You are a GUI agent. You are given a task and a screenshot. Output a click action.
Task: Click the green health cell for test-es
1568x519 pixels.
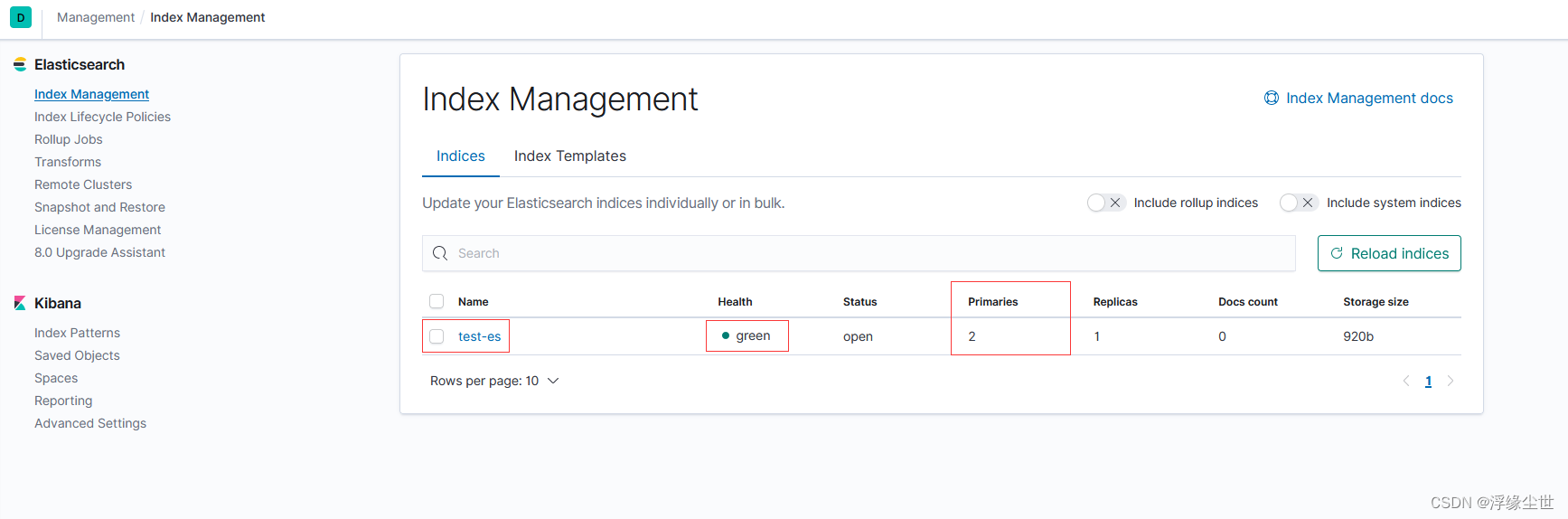pos(746,335)
